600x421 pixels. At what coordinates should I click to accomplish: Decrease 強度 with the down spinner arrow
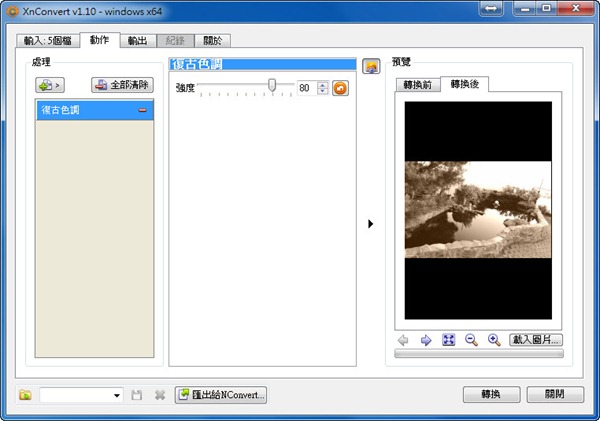[x=323, y=91]
